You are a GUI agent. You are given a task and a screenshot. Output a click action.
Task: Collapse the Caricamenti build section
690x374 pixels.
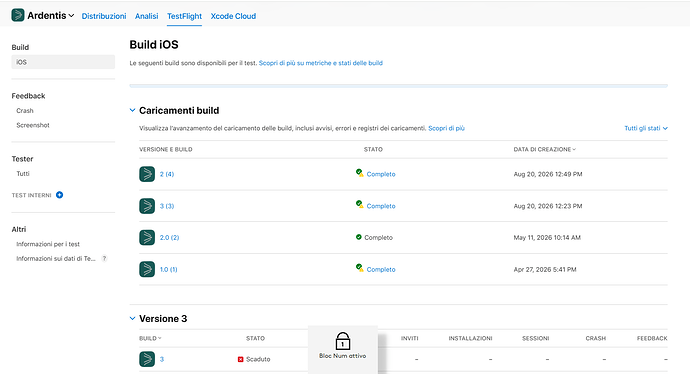click(x=132, y=110)
